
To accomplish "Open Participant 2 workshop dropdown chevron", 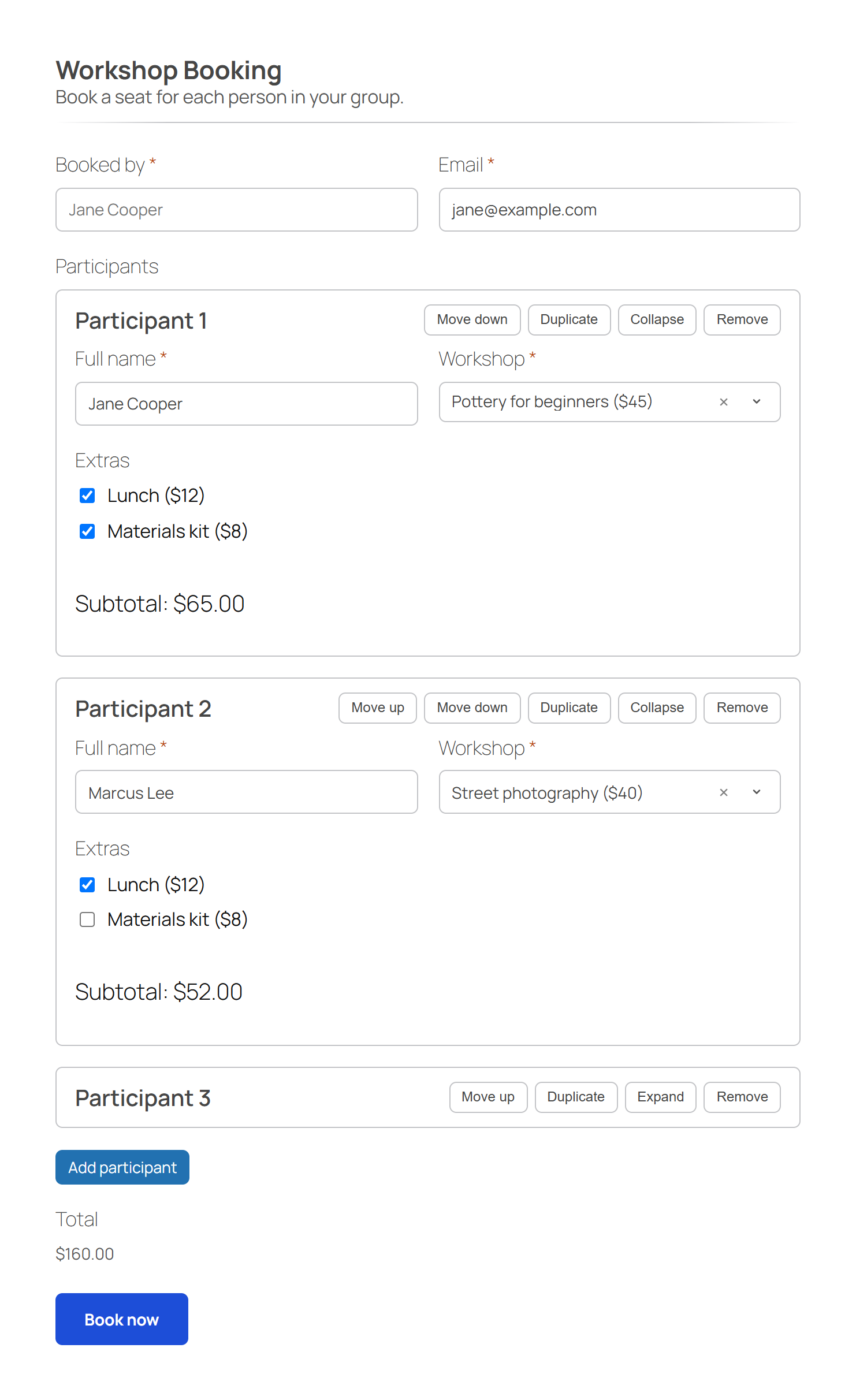I will (757, 792).
